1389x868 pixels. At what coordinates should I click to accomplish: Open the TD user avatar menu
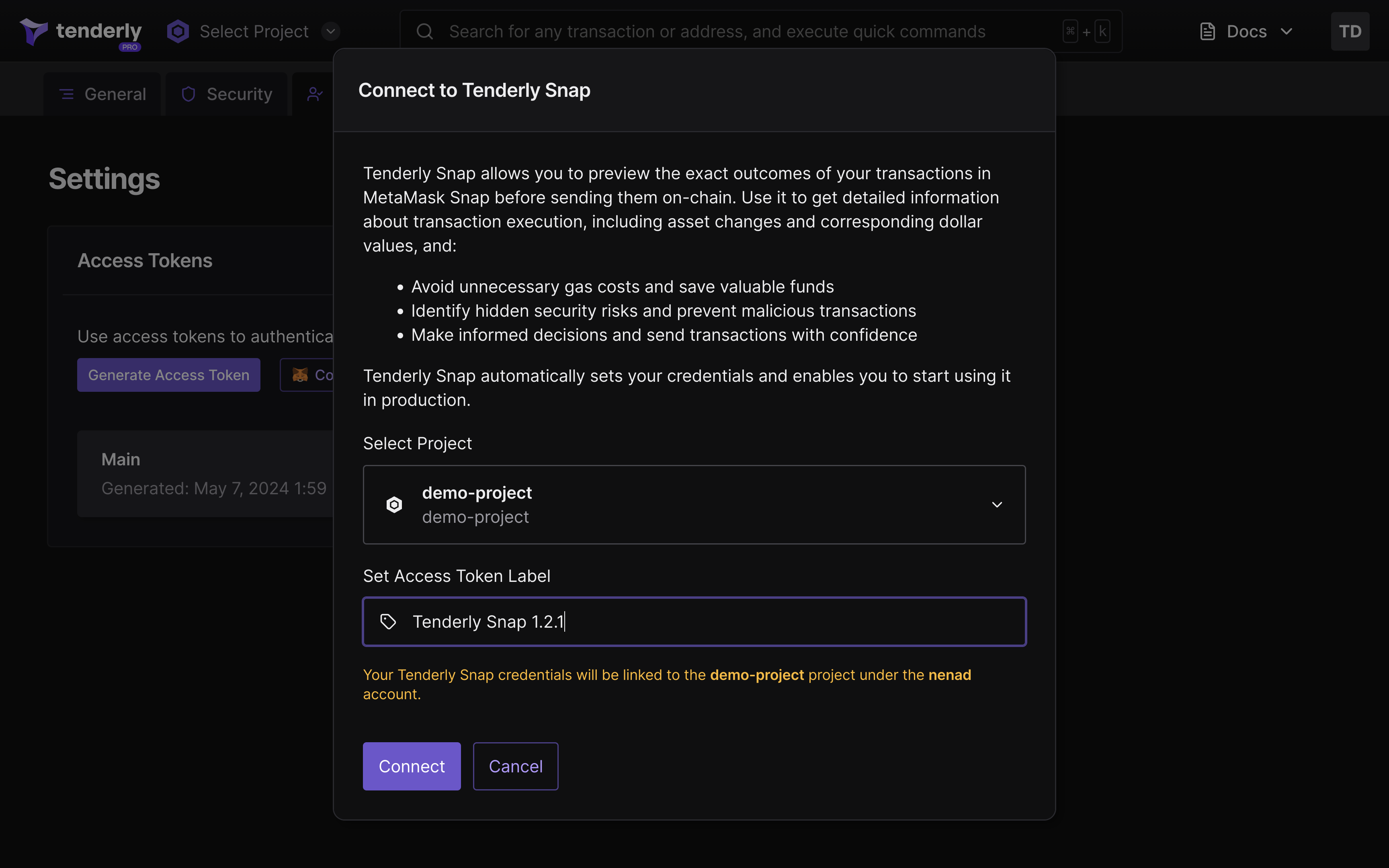(x=1350, y=32)
